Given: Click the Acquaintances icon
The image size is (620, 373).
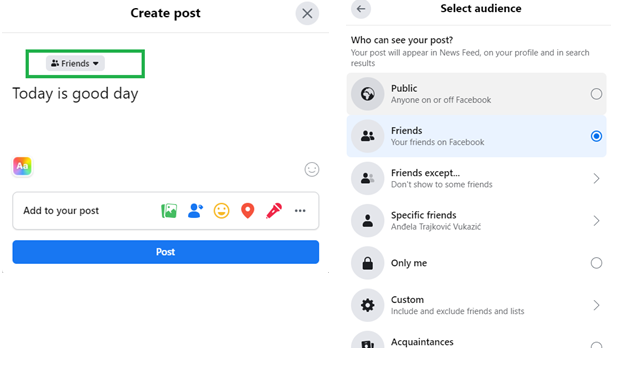Looking at the screenshot, I should [368, 340].
